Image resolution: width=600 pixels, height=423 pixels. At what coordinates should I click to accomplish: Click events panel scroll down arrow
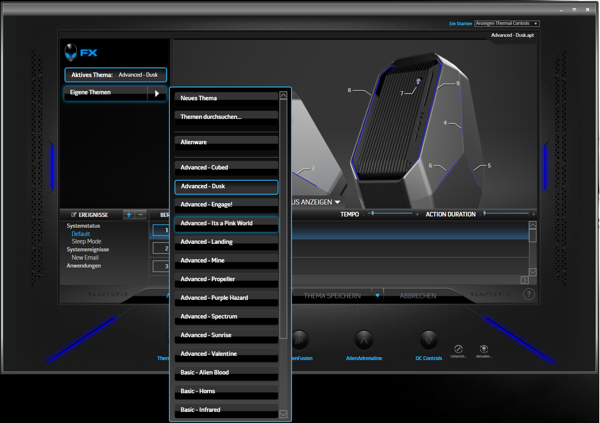tap(532, 272)
